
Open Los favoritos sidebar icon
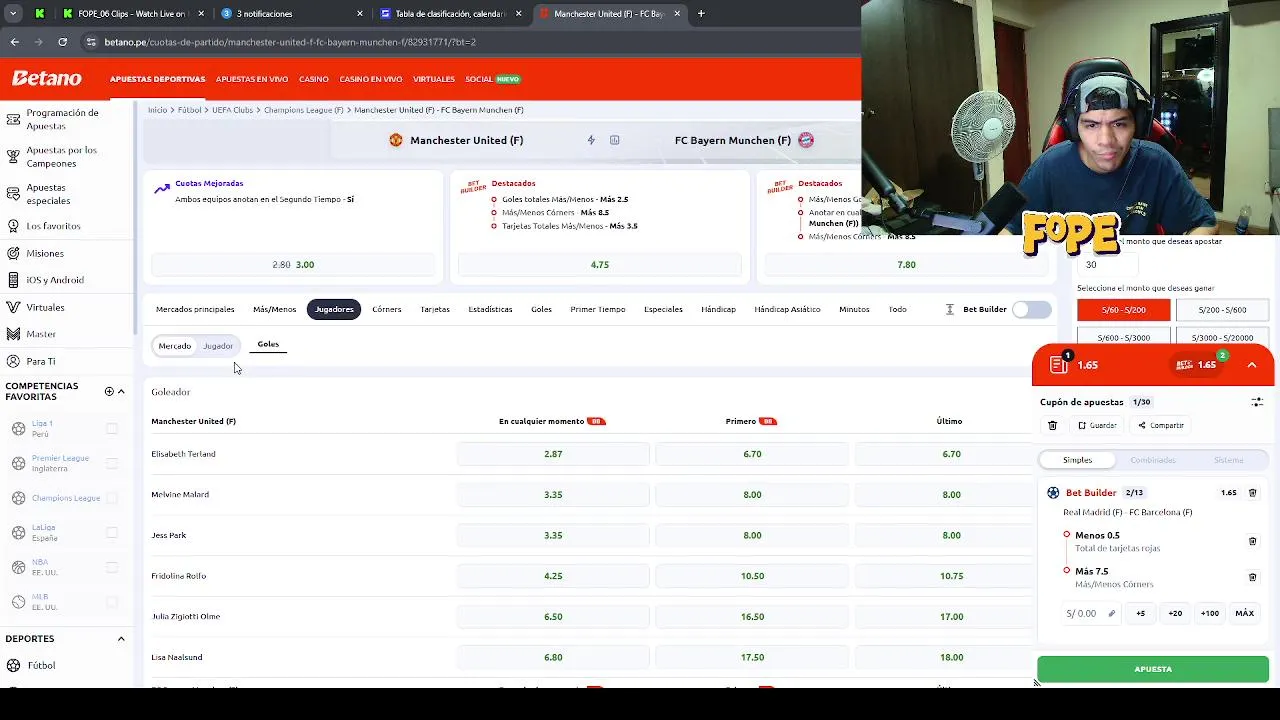click(x=13, y=226)
